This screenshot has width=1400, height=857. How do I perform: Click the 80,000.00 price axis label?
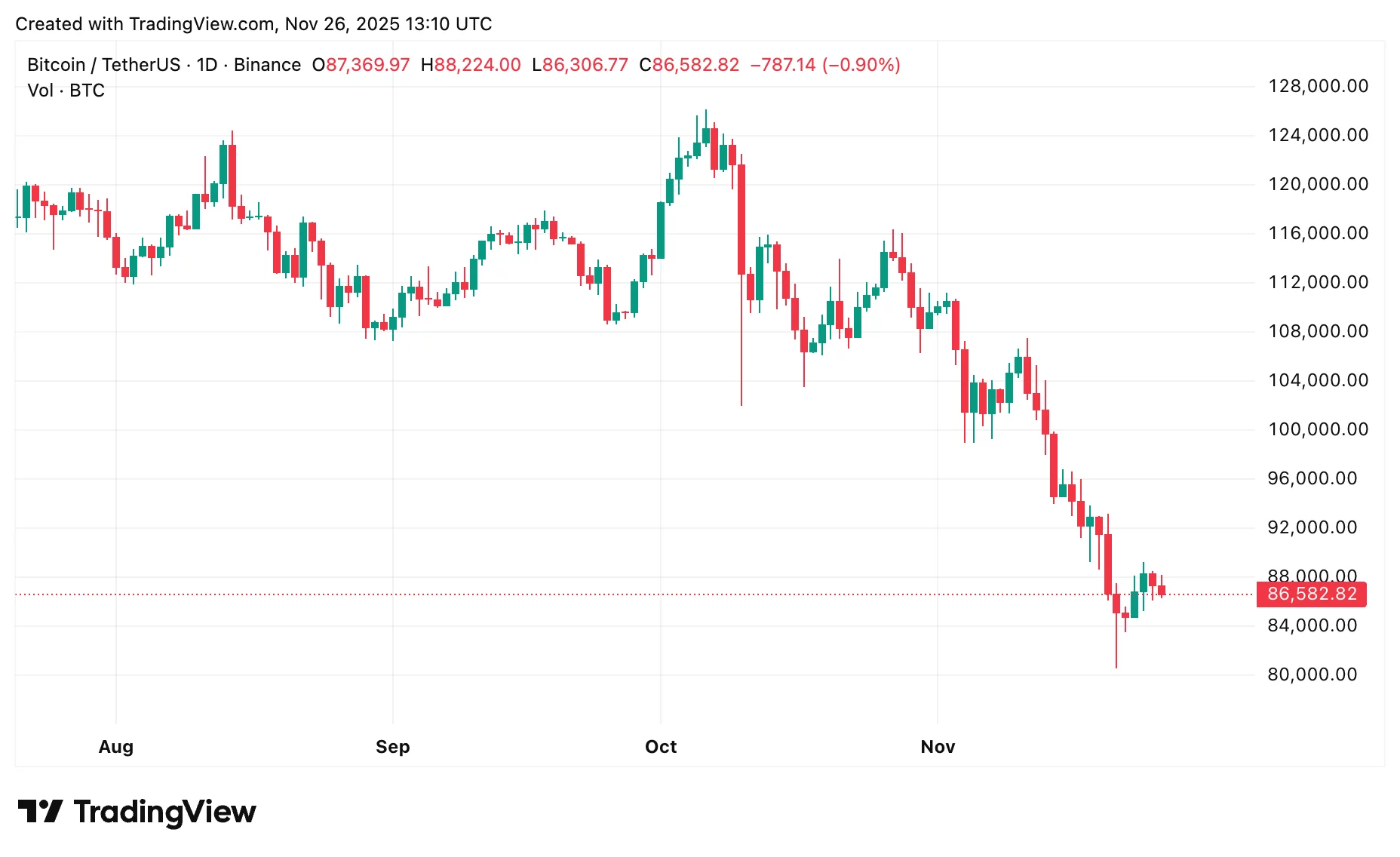pyautogui.click(x=1312, y=674)
